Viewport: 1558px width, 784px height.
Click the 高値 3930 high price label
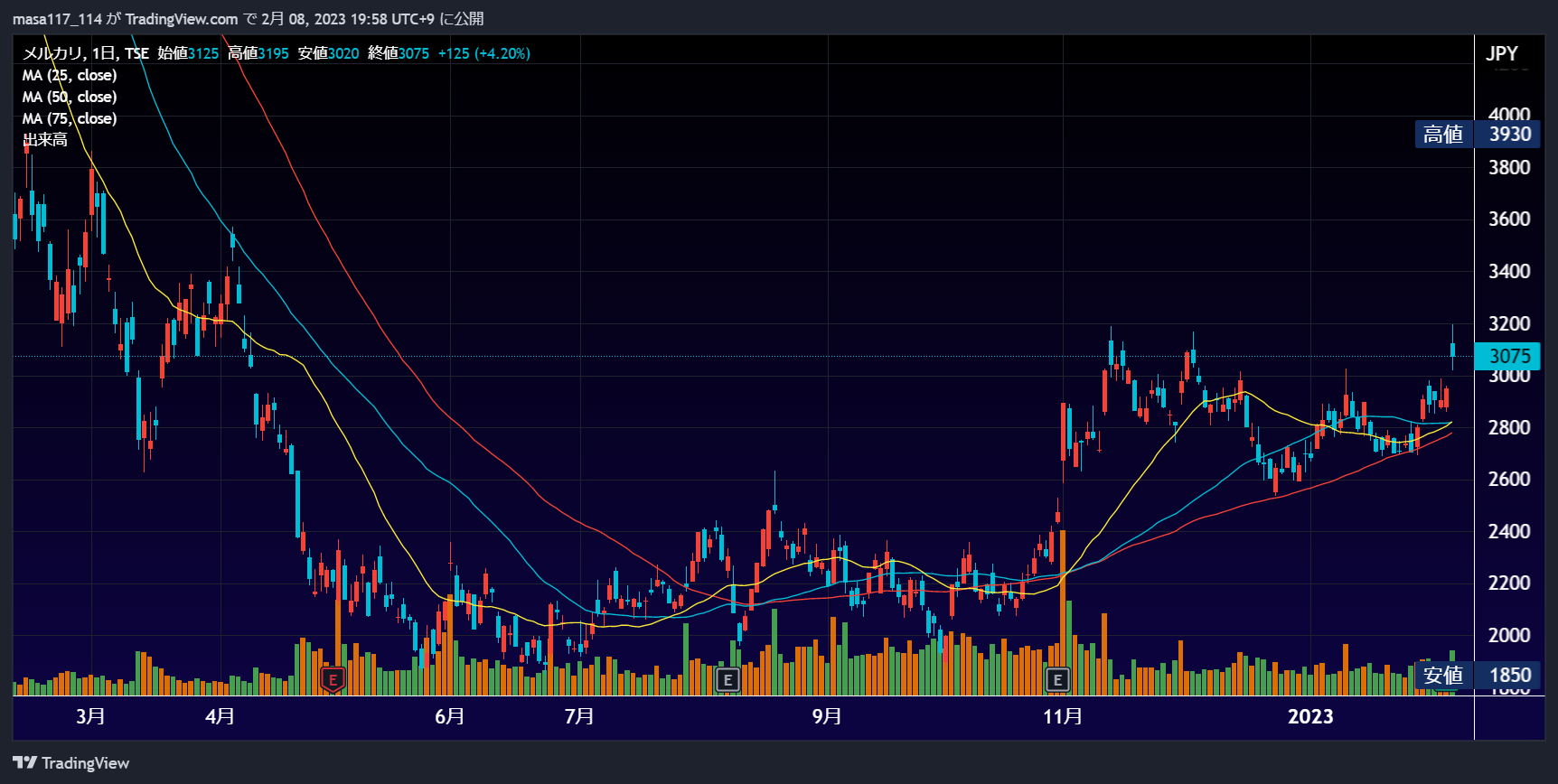1478,134
